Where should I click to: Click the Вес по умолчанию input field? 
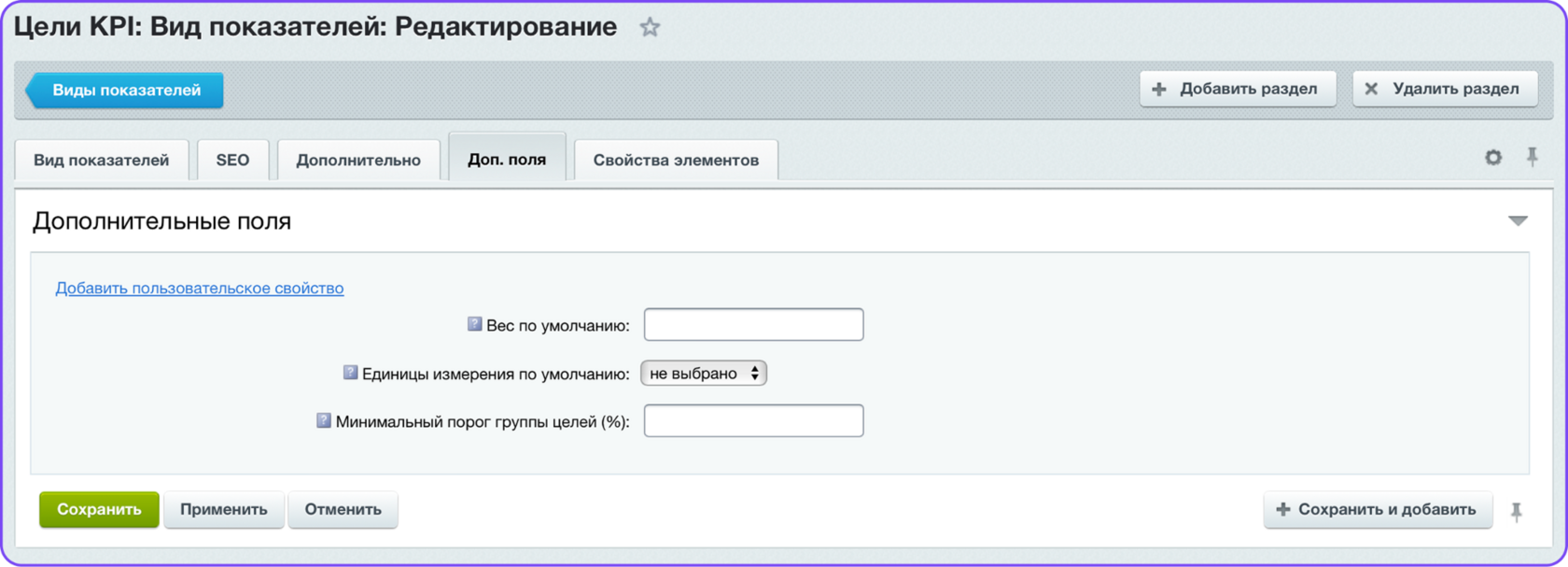pyautogui.click(x=753, y=325)
